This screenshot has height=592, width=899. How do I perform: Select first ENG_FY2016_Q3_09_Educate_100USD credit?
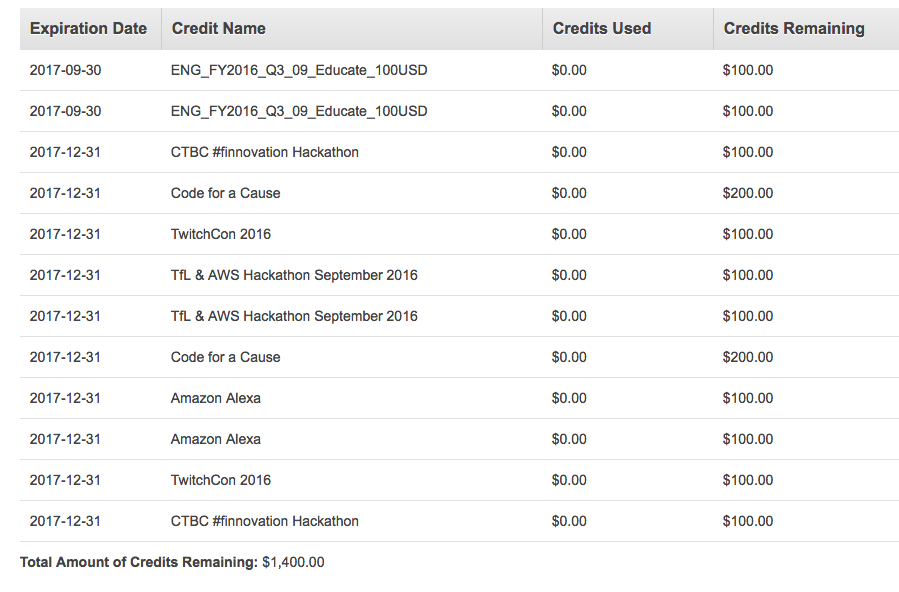(x=299, y=70)
